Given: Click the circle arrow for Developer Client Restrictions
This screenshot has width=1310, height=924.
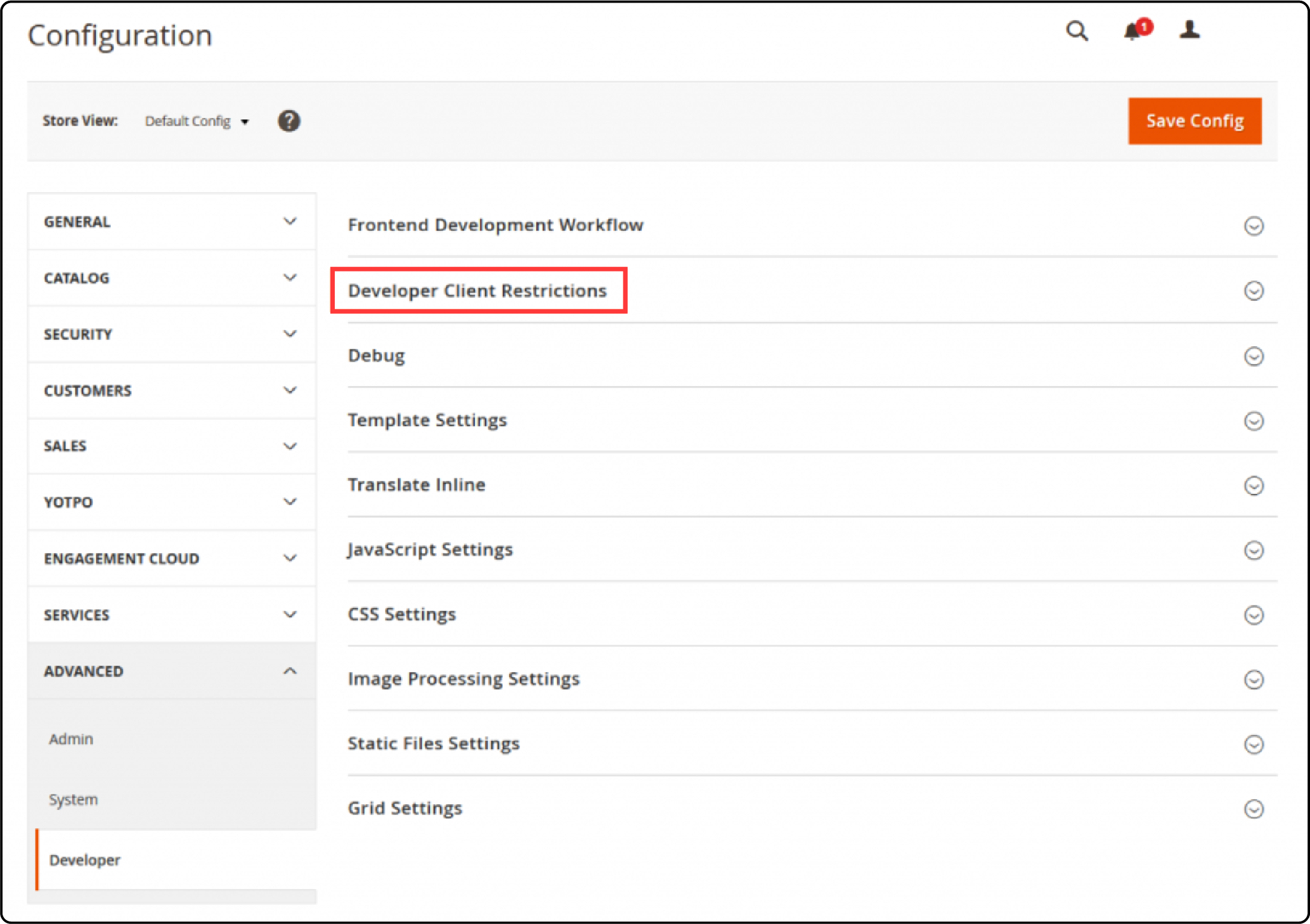Looking at the screenshot, I should 1254,291.
